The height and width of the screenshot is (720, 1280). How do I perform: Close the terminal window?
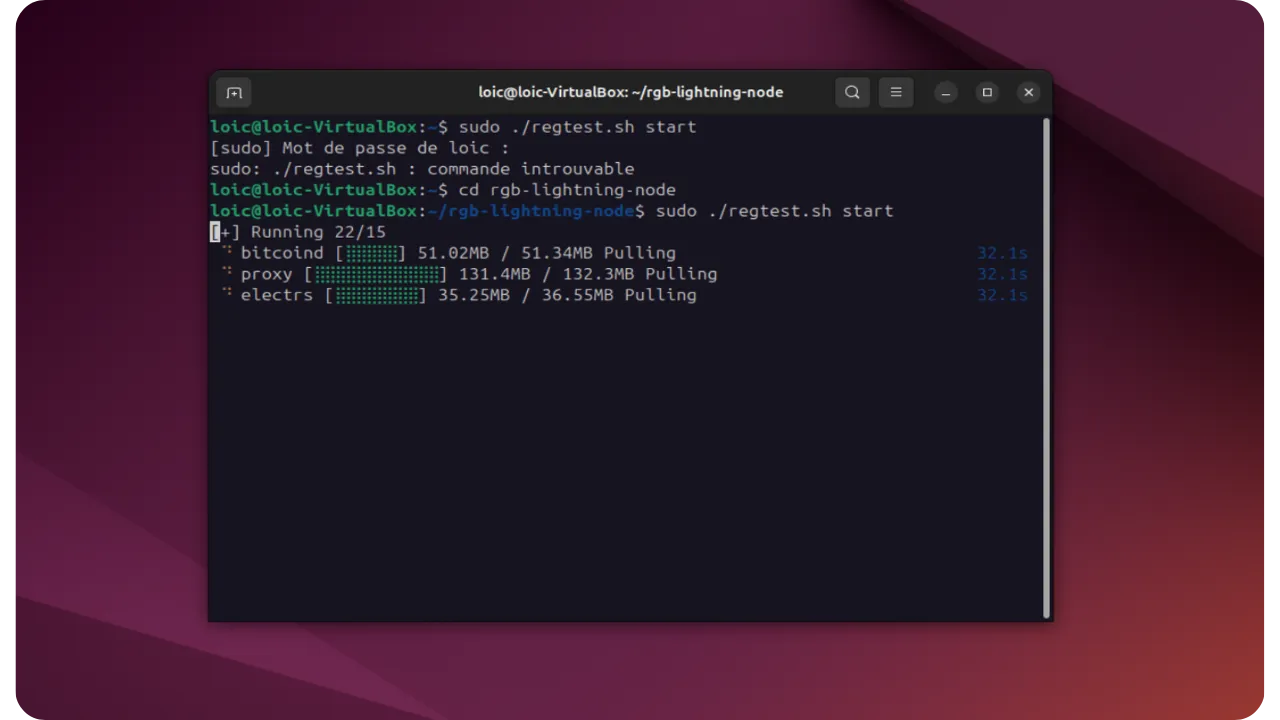click(1028, 92)
